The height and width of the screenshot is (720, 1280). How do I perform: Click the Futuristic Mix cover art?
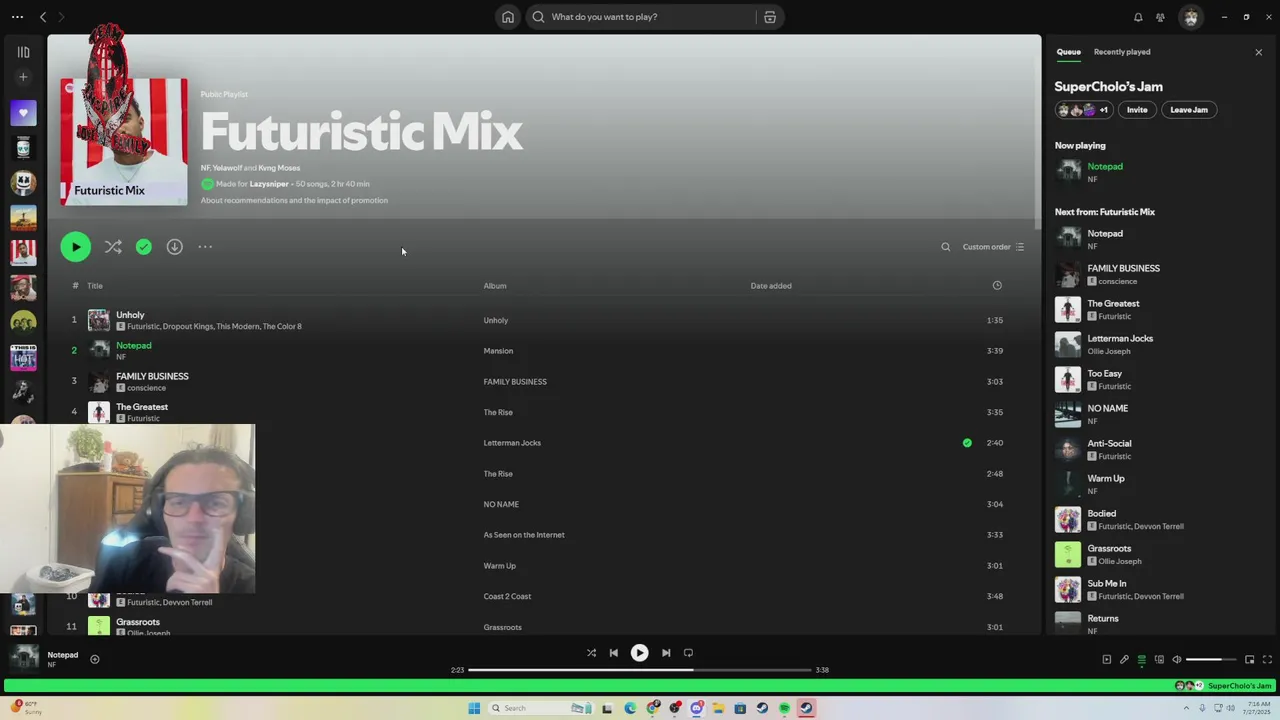click(124, 142)
